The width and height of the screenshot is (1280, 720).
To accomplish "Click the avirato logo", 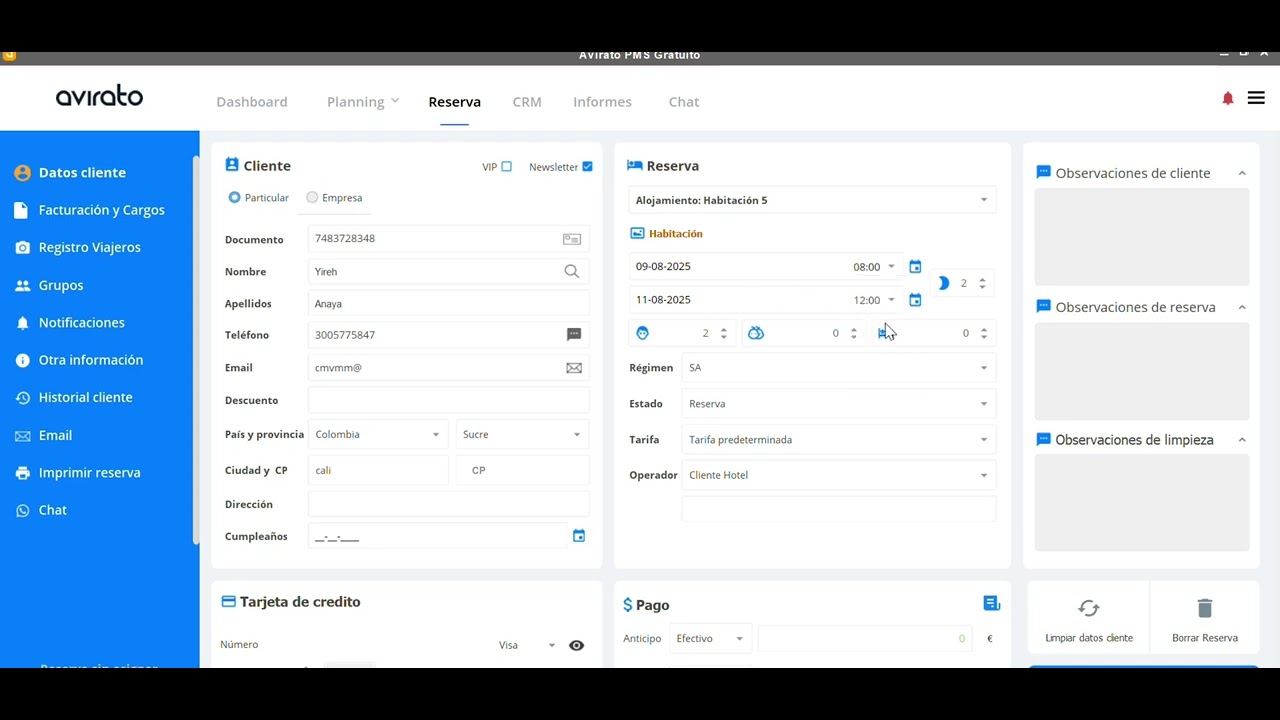I will (x=99, y=96).
